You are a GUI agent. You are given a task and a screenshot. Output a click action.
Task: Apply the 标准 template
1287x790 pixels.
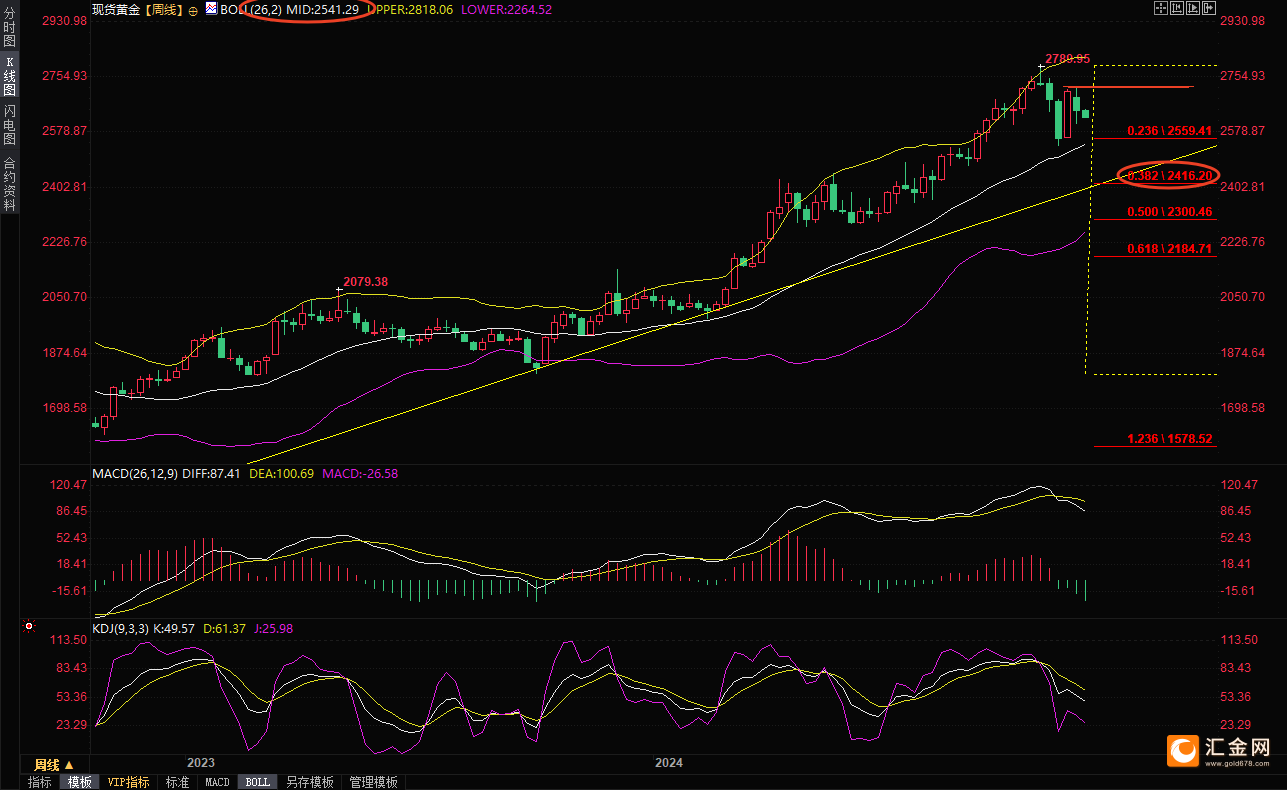(177, 782)
